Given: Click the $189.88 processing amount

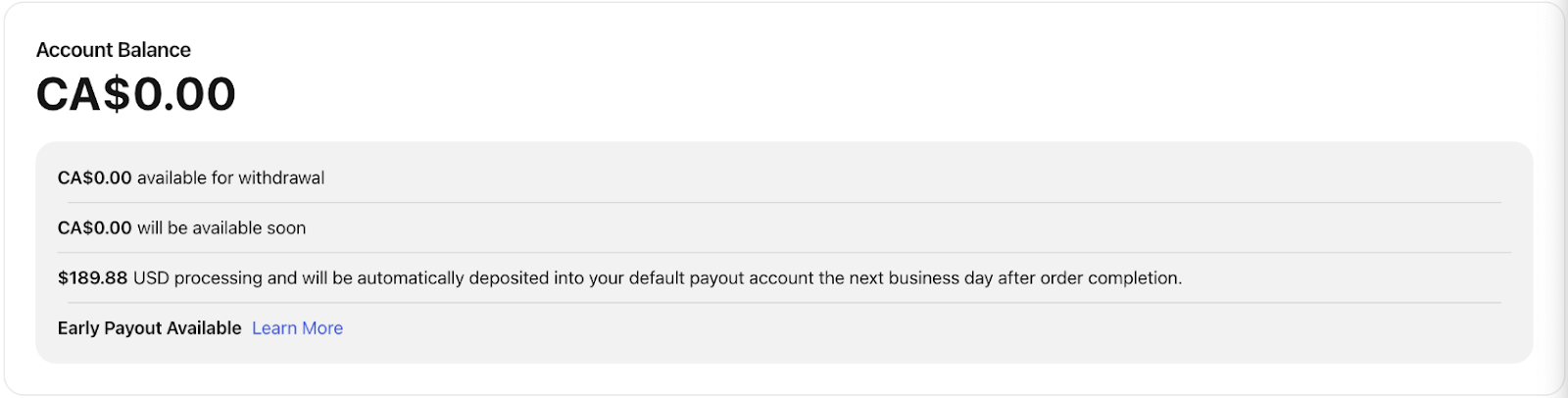Looking at the screenshot, I should point(92,278).
